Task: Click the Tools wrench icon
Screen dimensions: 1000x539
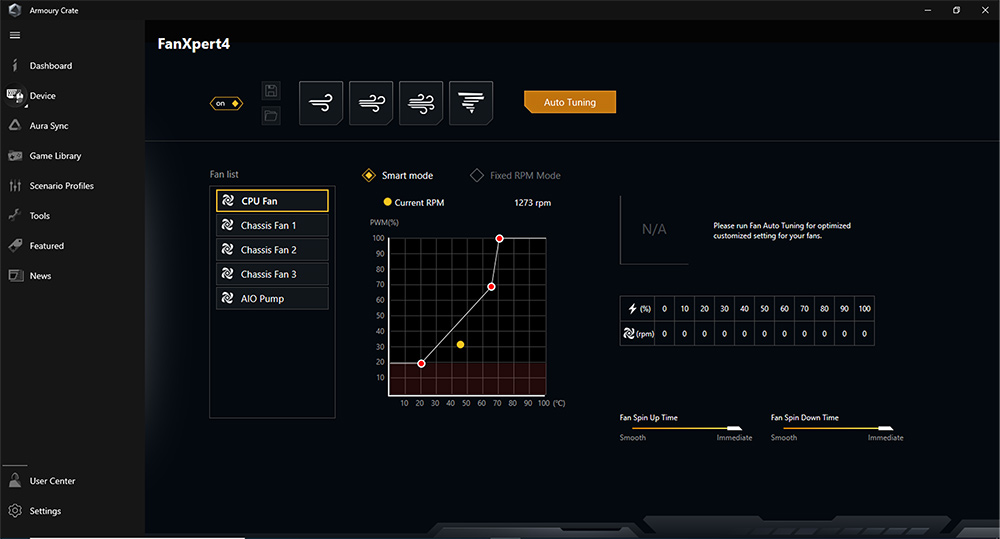Action: pos(15,216)
